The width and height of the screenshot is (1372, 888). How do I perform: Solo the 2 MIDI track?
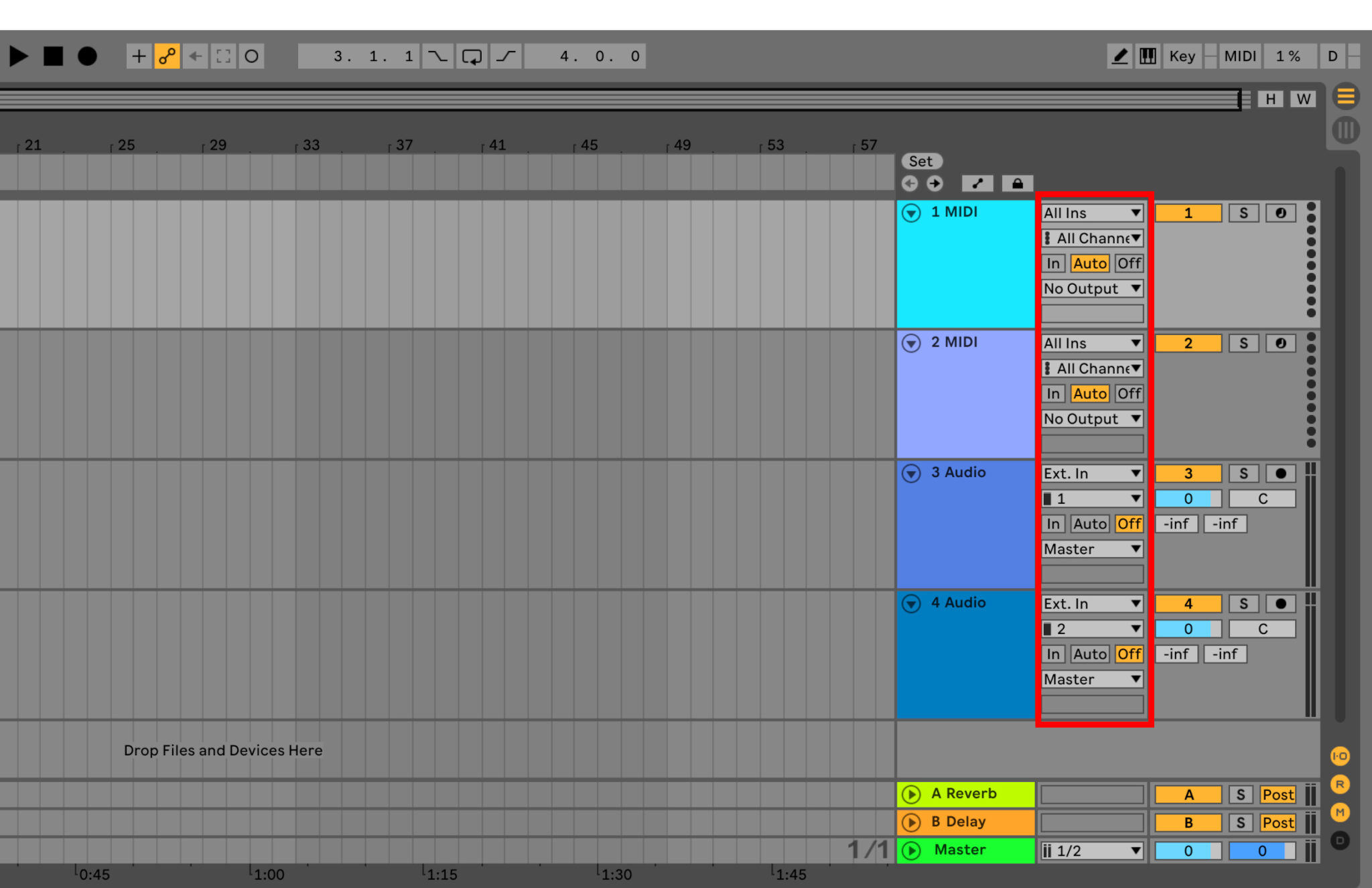[x=1243, y=343]
